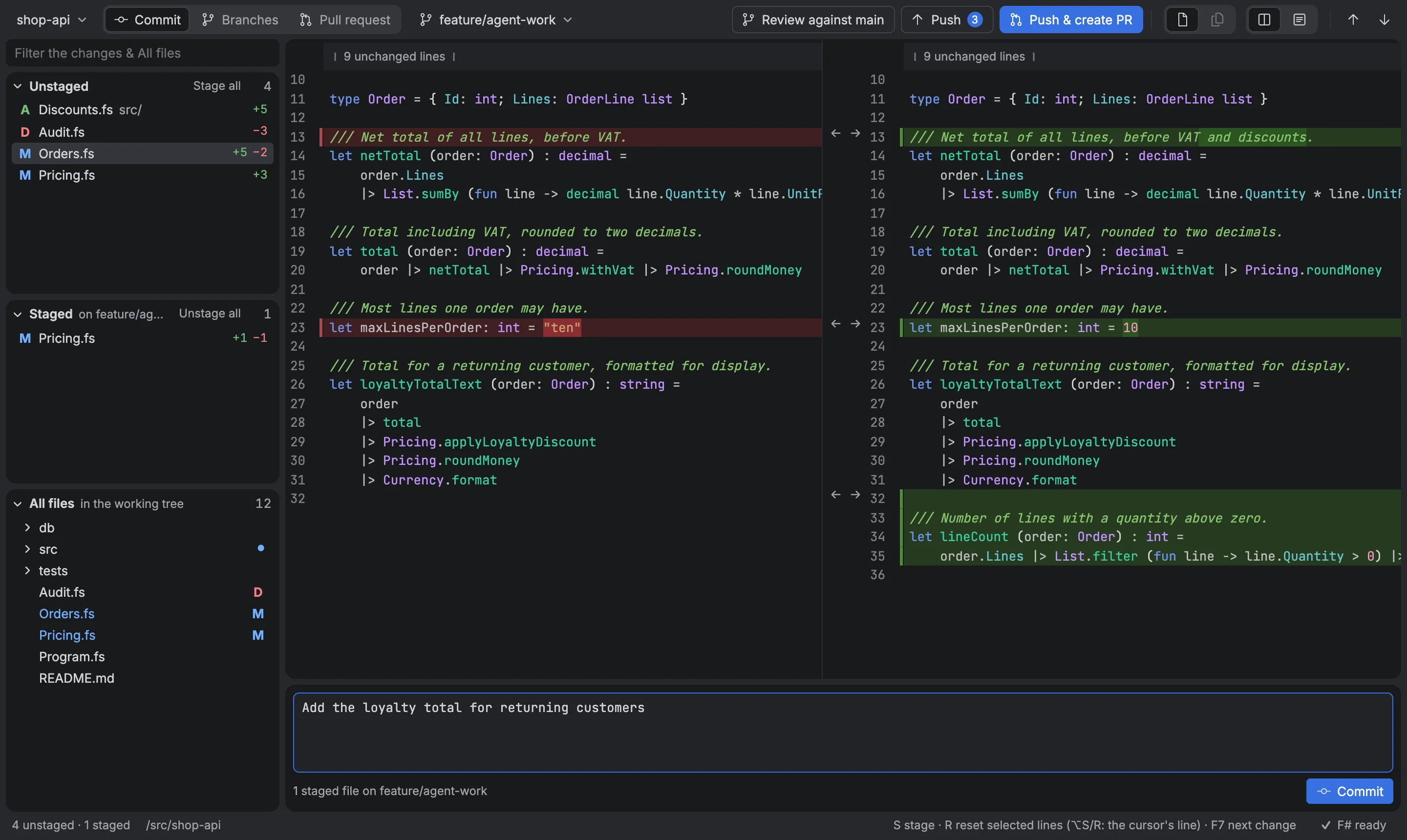Switch to the Commit tab
Image resolution: width=1407 pixels, height=840 pixels.
click(147, 20)
